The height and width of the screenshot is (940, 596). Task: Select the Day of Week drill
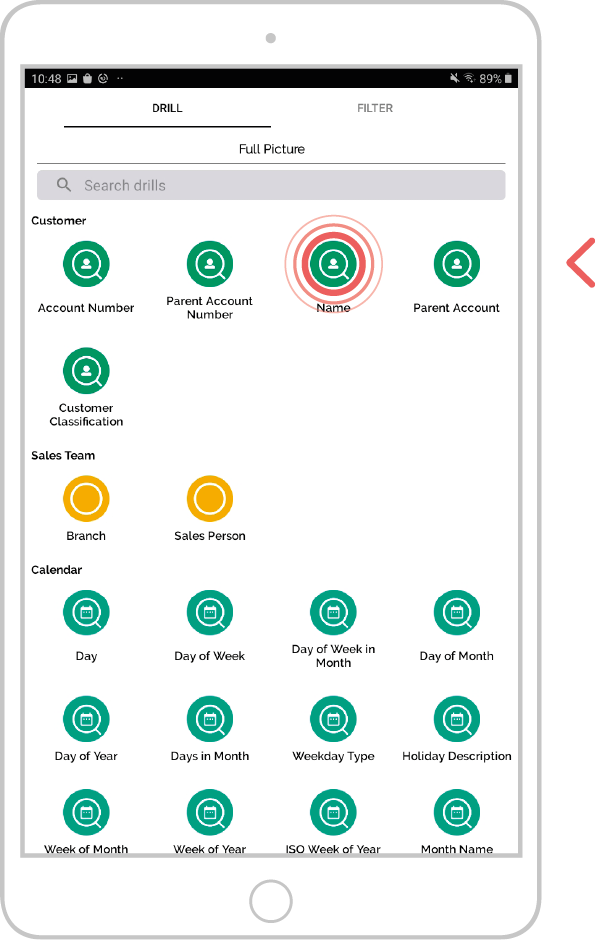coord(210,613)
